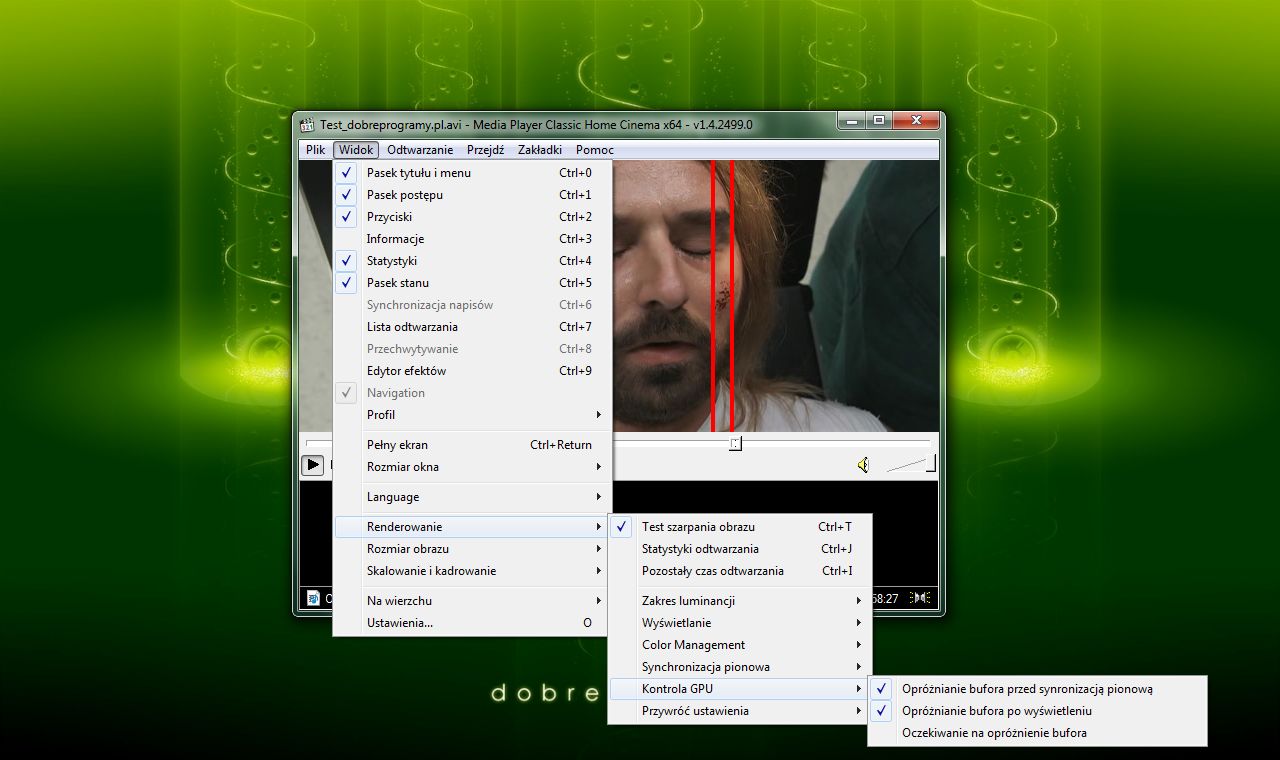Close the Media Player Classic window
Image resolution: width=1280 pixels, height=760 pixels.
click(x=915, y=123)
